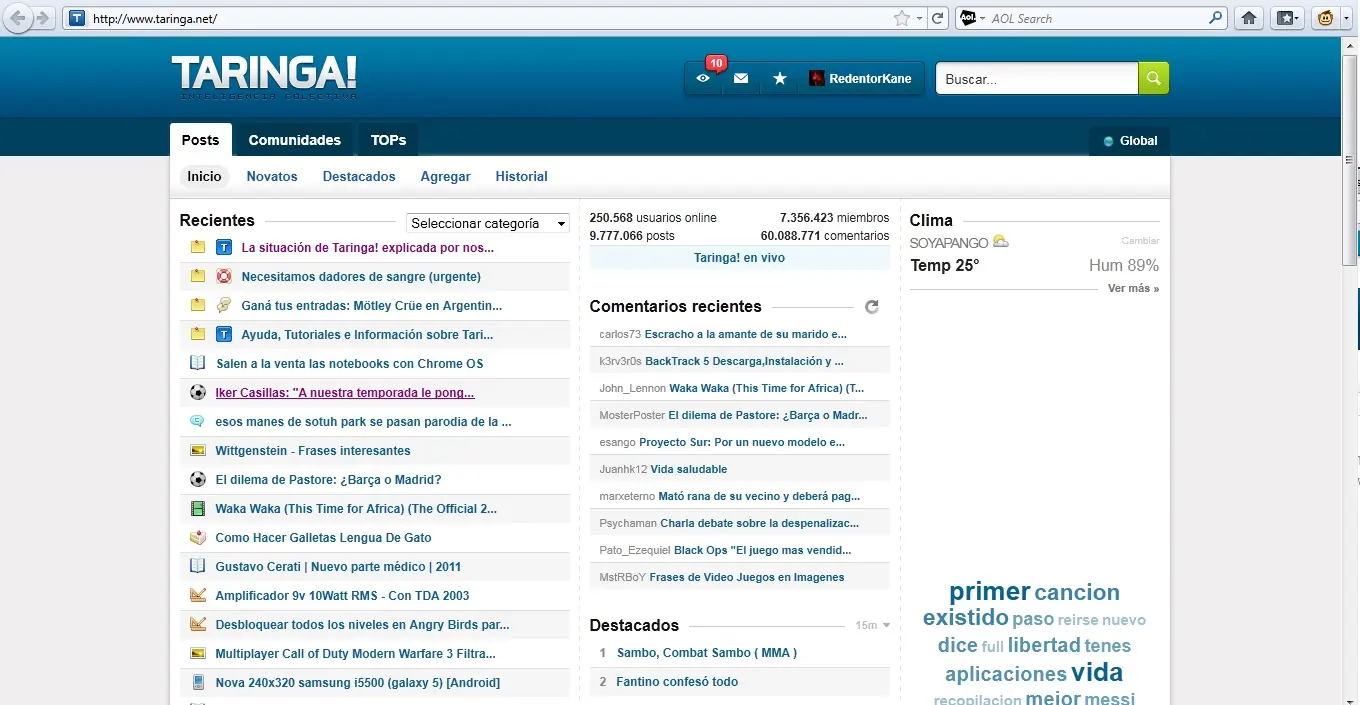Click RedentorKane avatar icon

[x=817, y=78]
